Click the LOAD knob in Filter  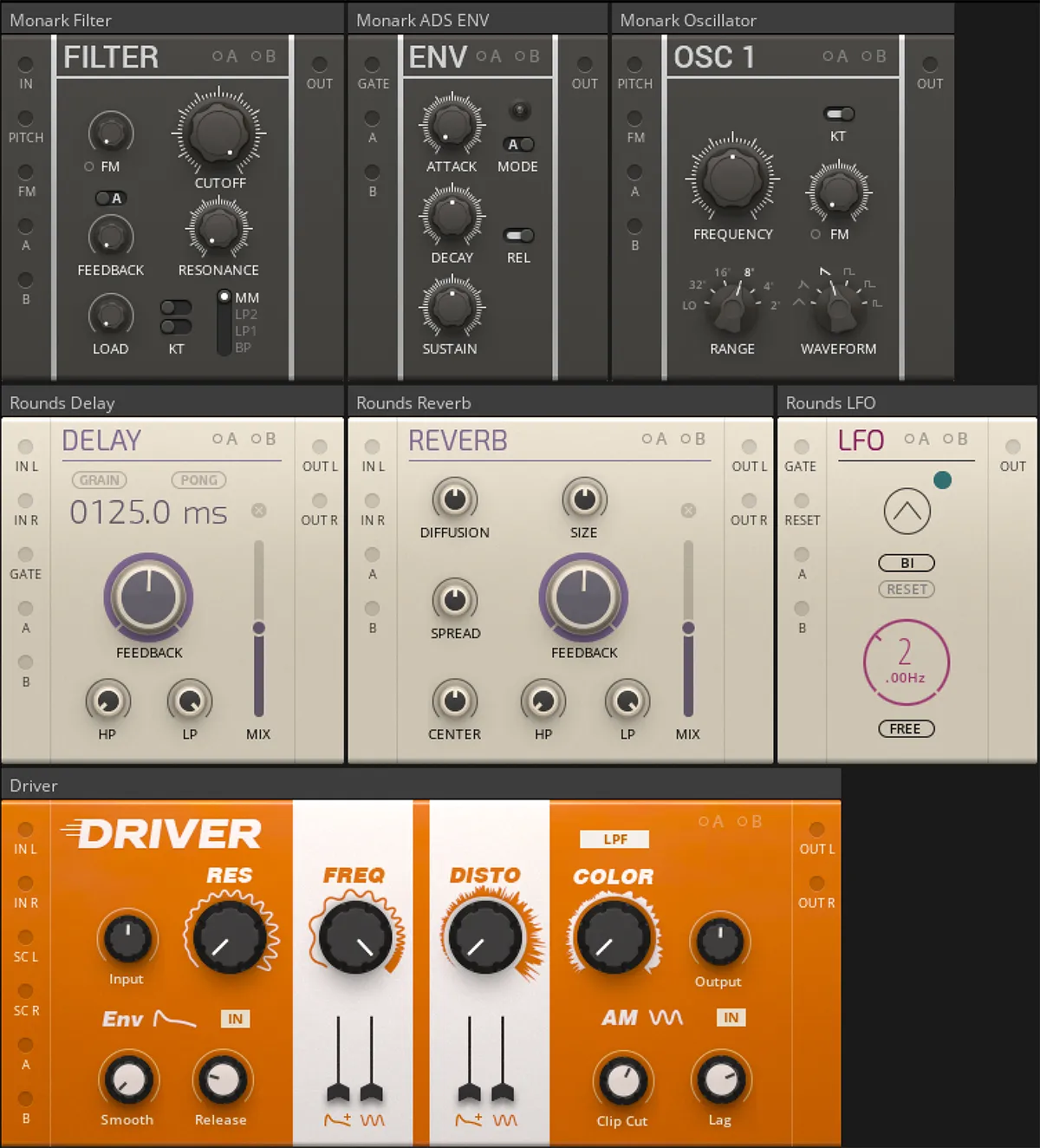[110, 314]
